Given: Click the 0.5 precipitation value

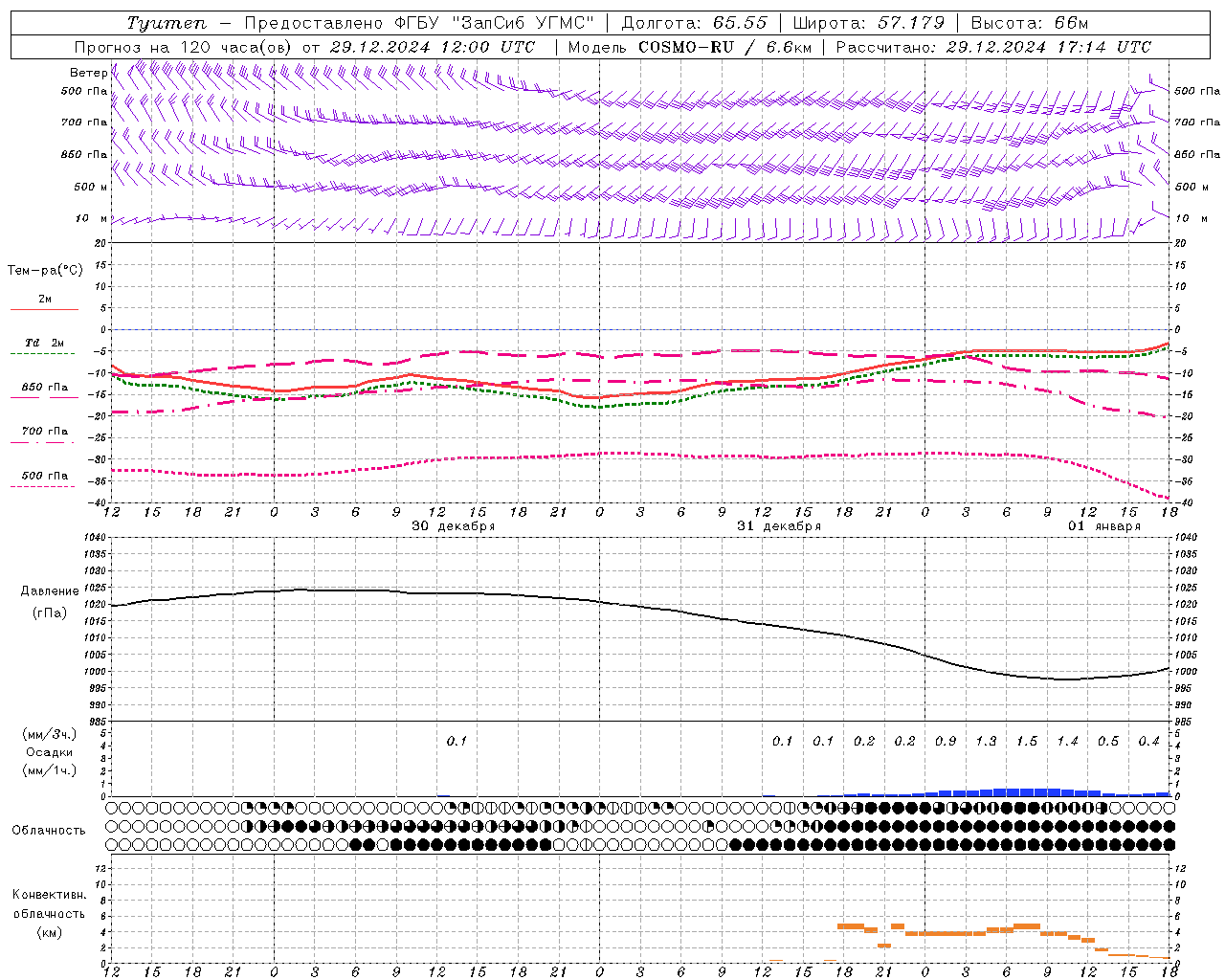Looking at the screenshot, I should pos(1108,741).
